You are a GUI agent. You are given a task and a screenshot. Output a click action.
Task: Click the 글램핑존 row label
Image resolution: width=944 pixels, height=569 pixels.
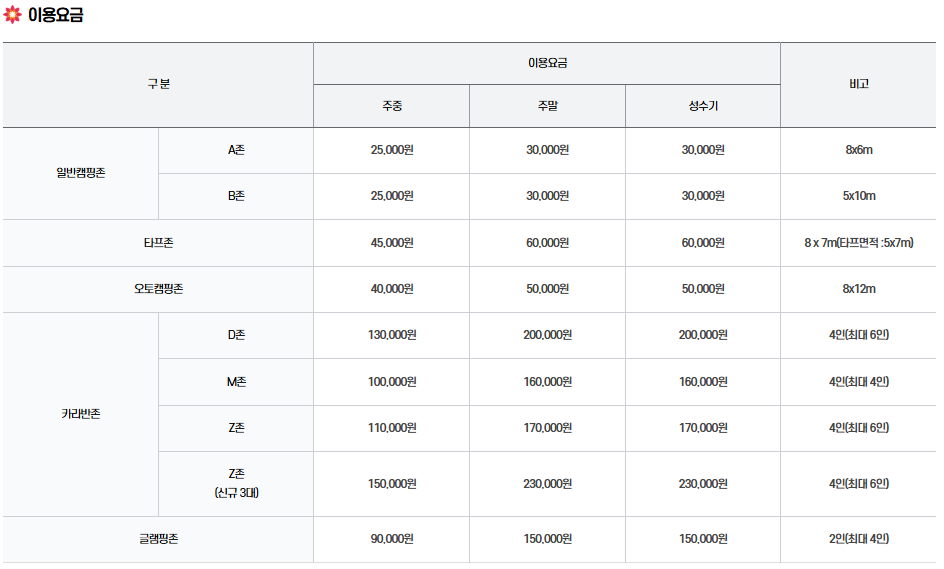pos(158,539)
